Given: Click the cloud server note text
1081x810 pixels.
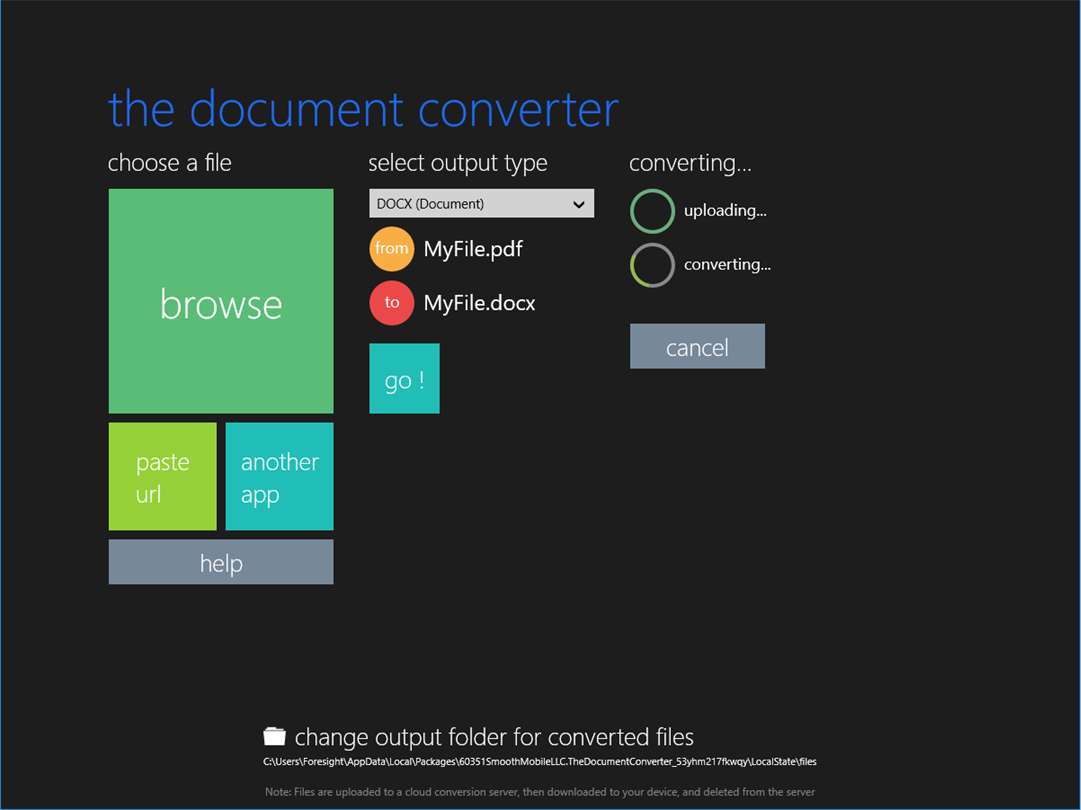Looking at the screenshot, I should click(540, 792).
